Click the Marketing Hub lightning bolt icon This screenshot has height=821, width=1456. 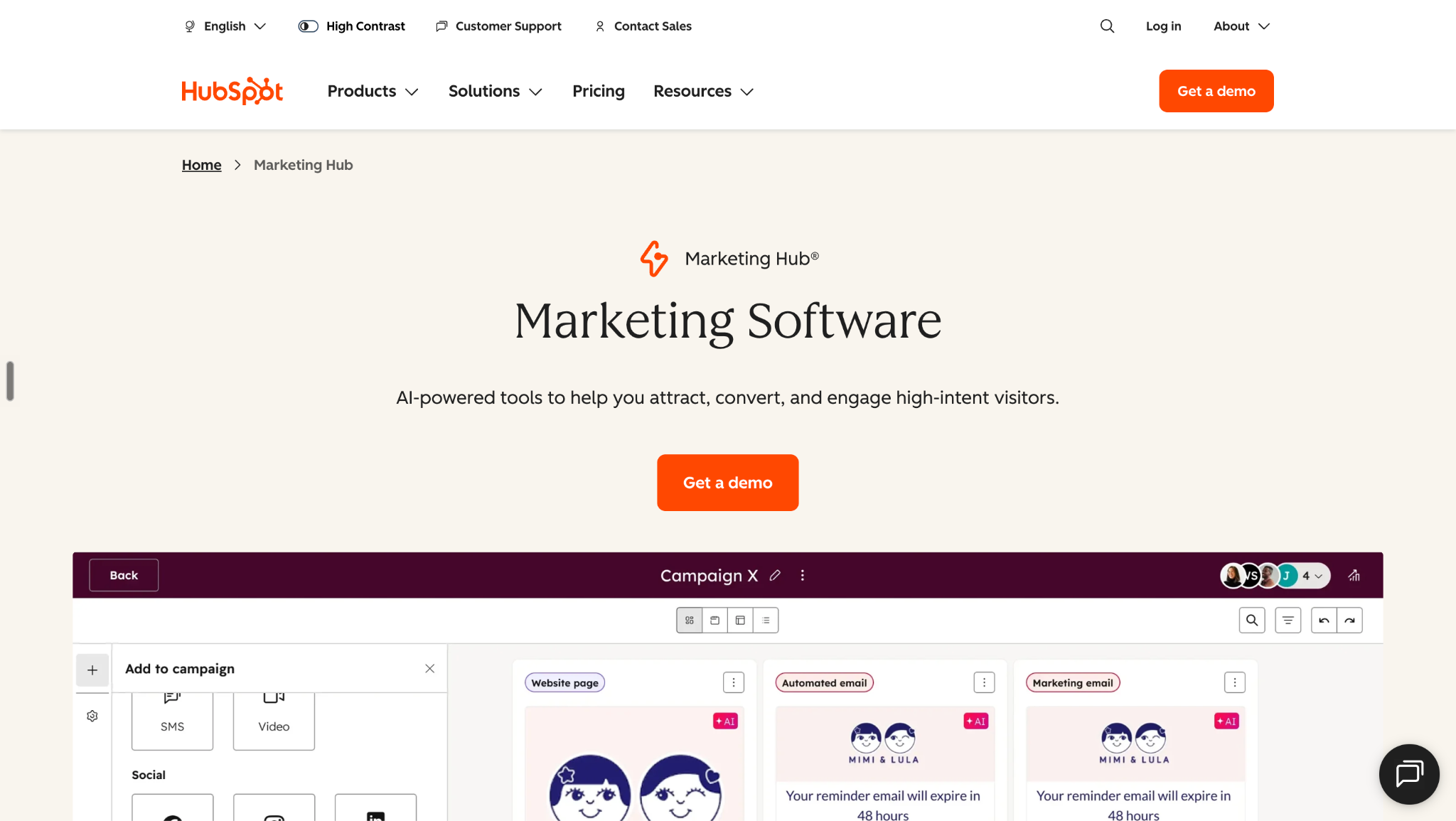654,259
